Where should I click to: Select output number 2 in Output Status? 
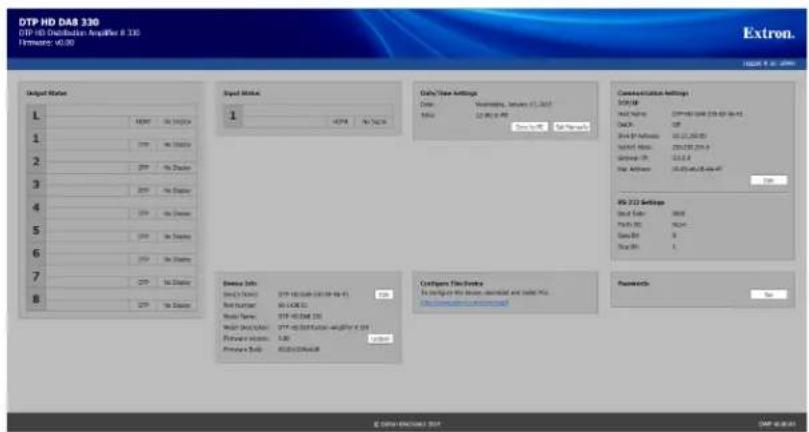[x=36, y=162]
